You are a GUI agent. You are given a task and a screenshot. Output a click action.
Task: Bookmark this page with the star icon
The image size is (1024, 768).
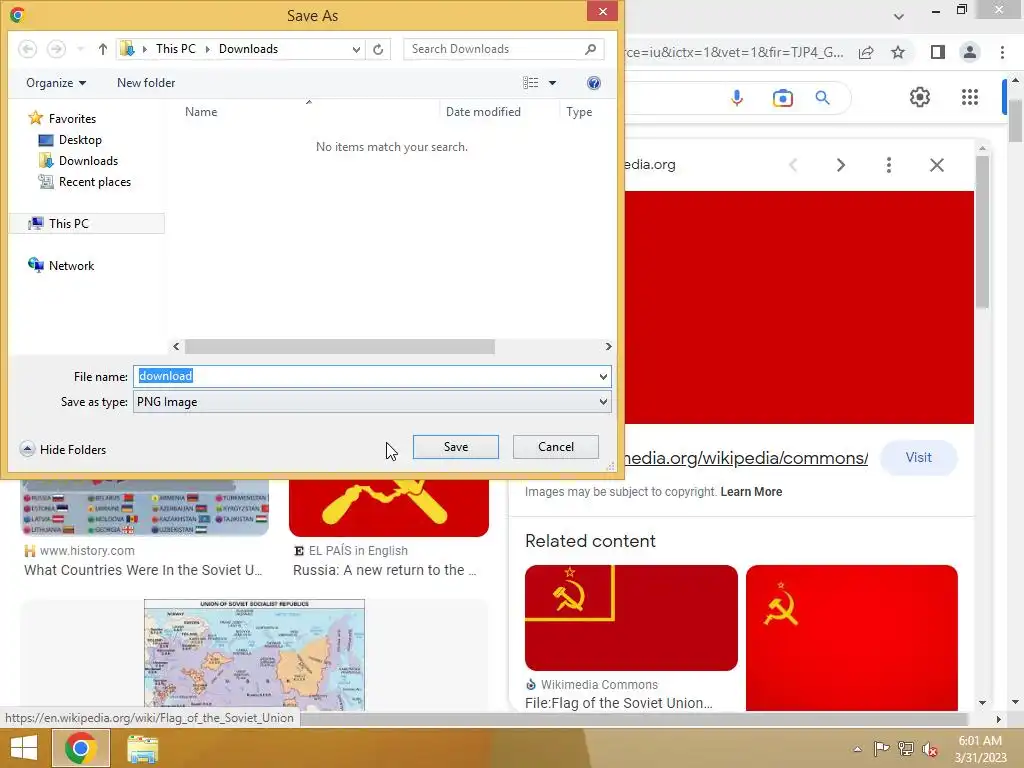[x=898, y=52]
